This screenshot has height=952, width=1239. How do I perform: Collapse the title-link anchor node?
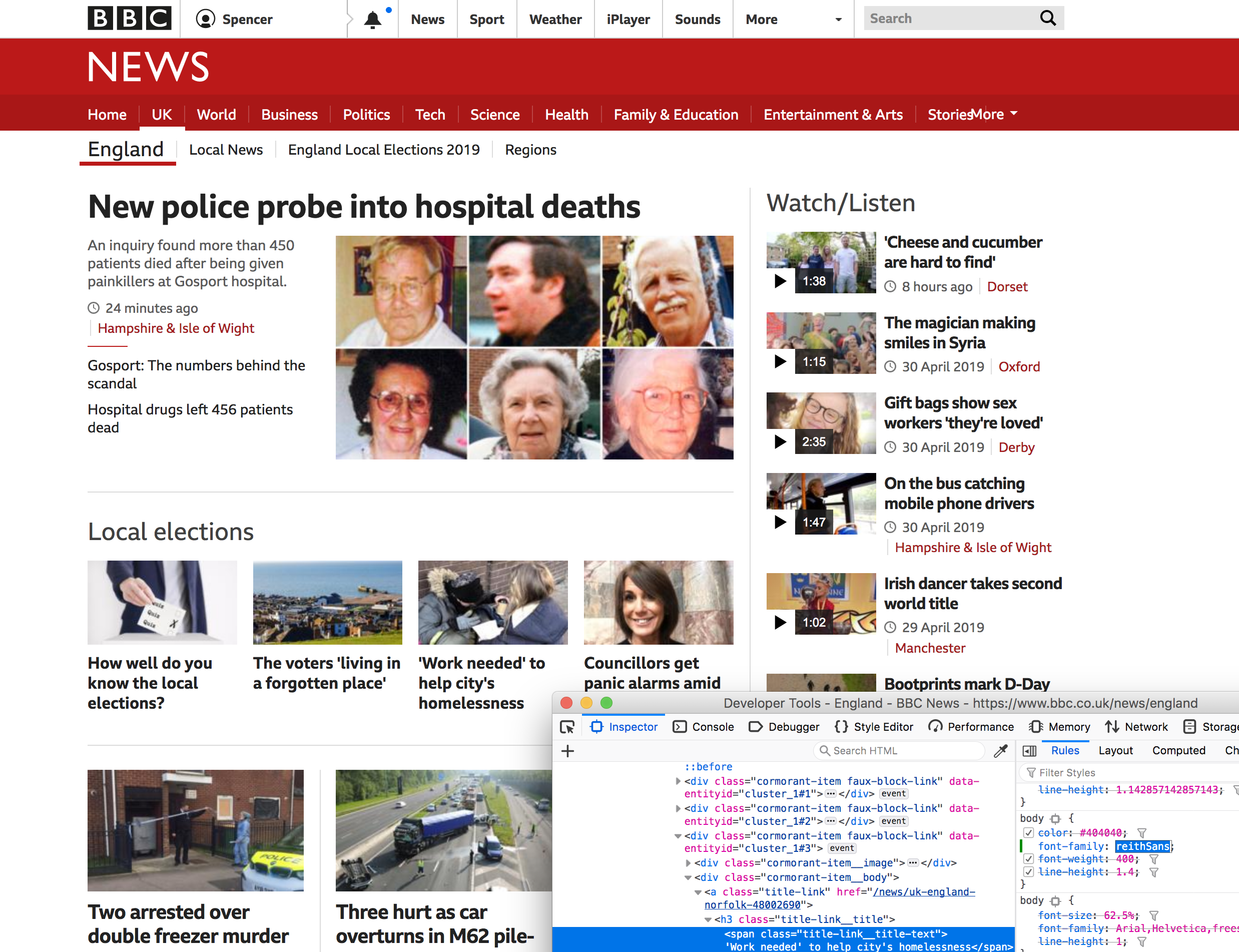tap(699, 892)
